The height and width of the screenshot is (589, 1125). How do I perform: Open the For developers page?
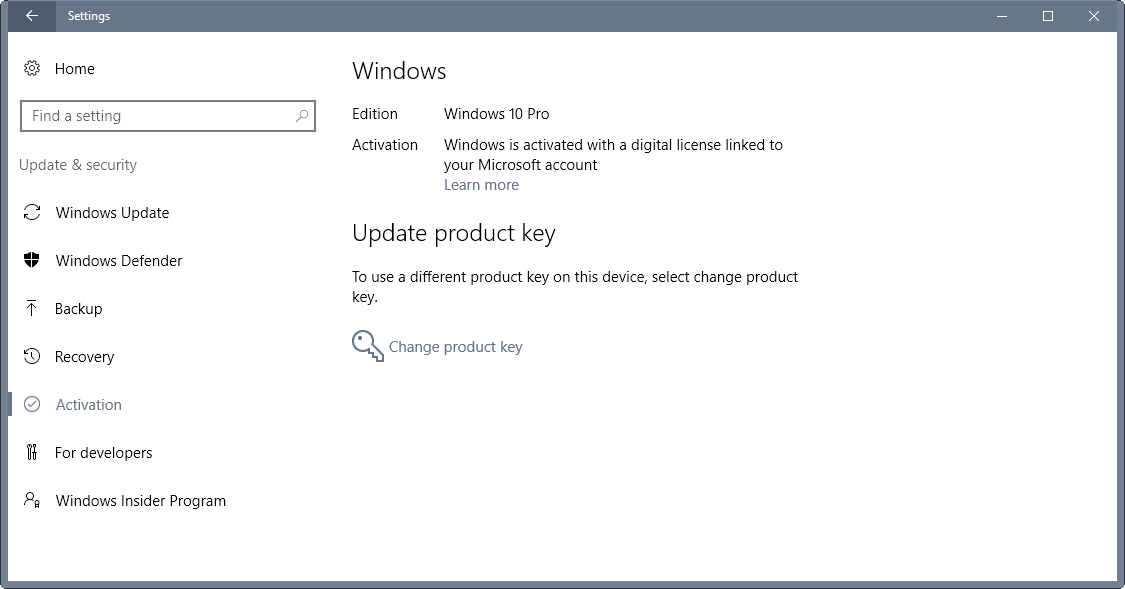[104, 453]
